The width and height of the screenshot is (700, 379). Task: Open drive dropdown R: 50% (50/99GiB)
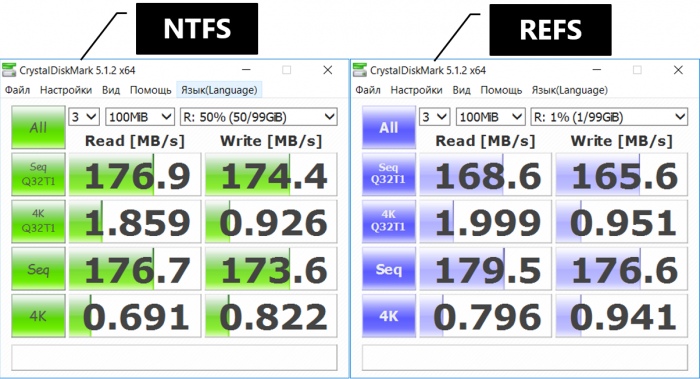[258, 117]
